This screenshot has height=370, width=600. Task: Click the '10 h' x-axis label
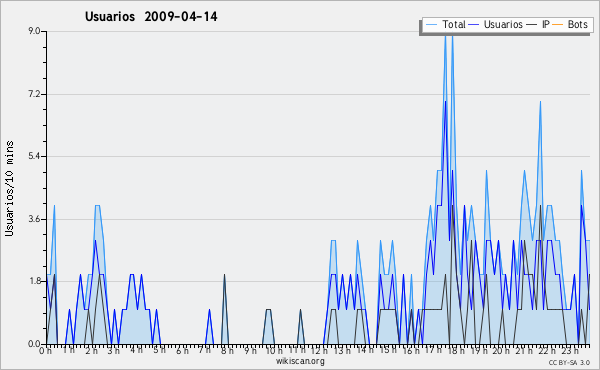pyautogui.click(x=274, y=350)
